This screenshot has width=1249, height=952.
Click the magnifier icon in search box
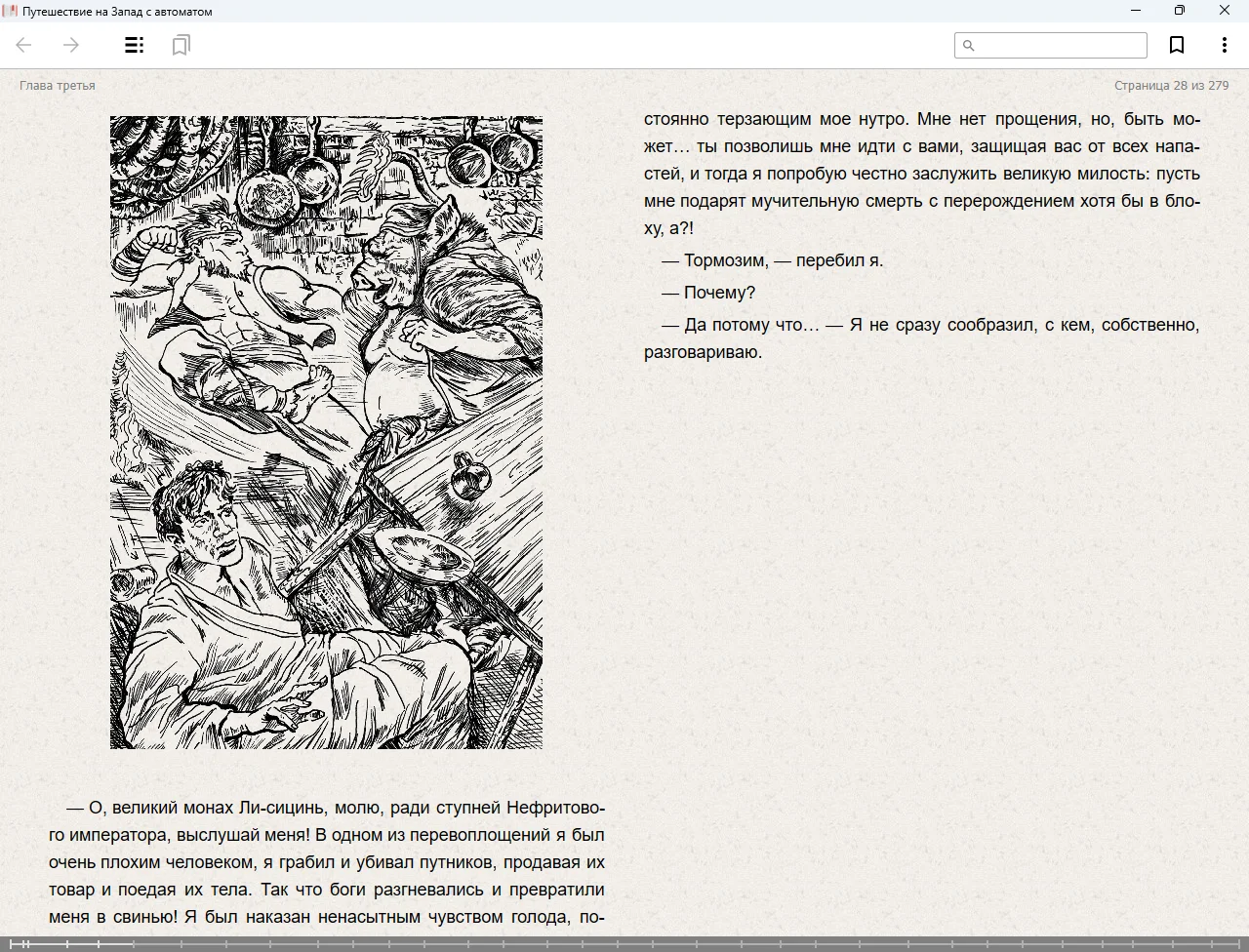tap(969, 45)
